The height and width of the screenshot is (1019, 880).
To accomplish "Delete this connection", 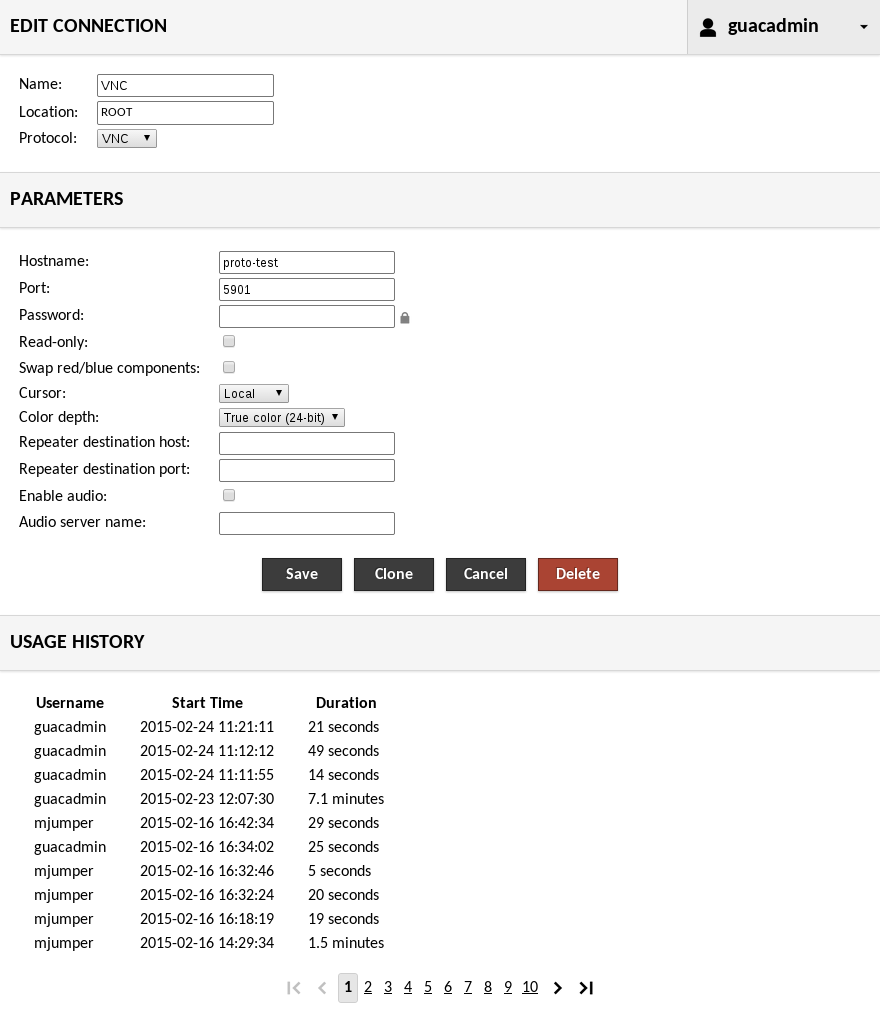I will (578, 574).
